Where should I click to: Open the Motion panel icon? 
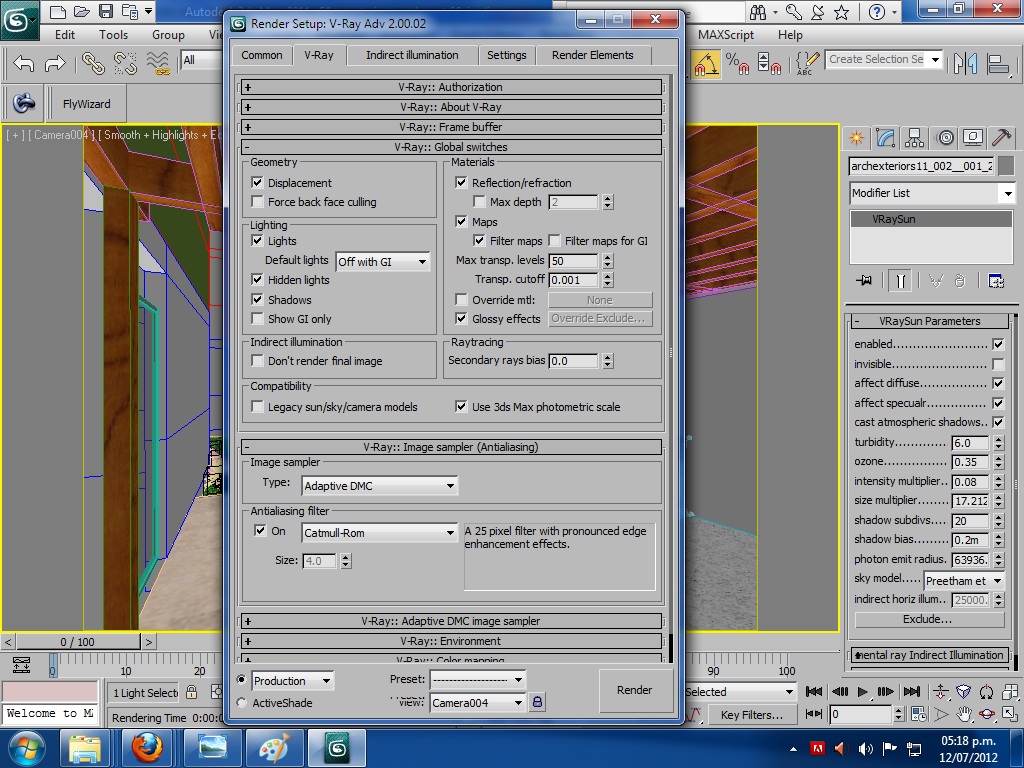(944, 138)
